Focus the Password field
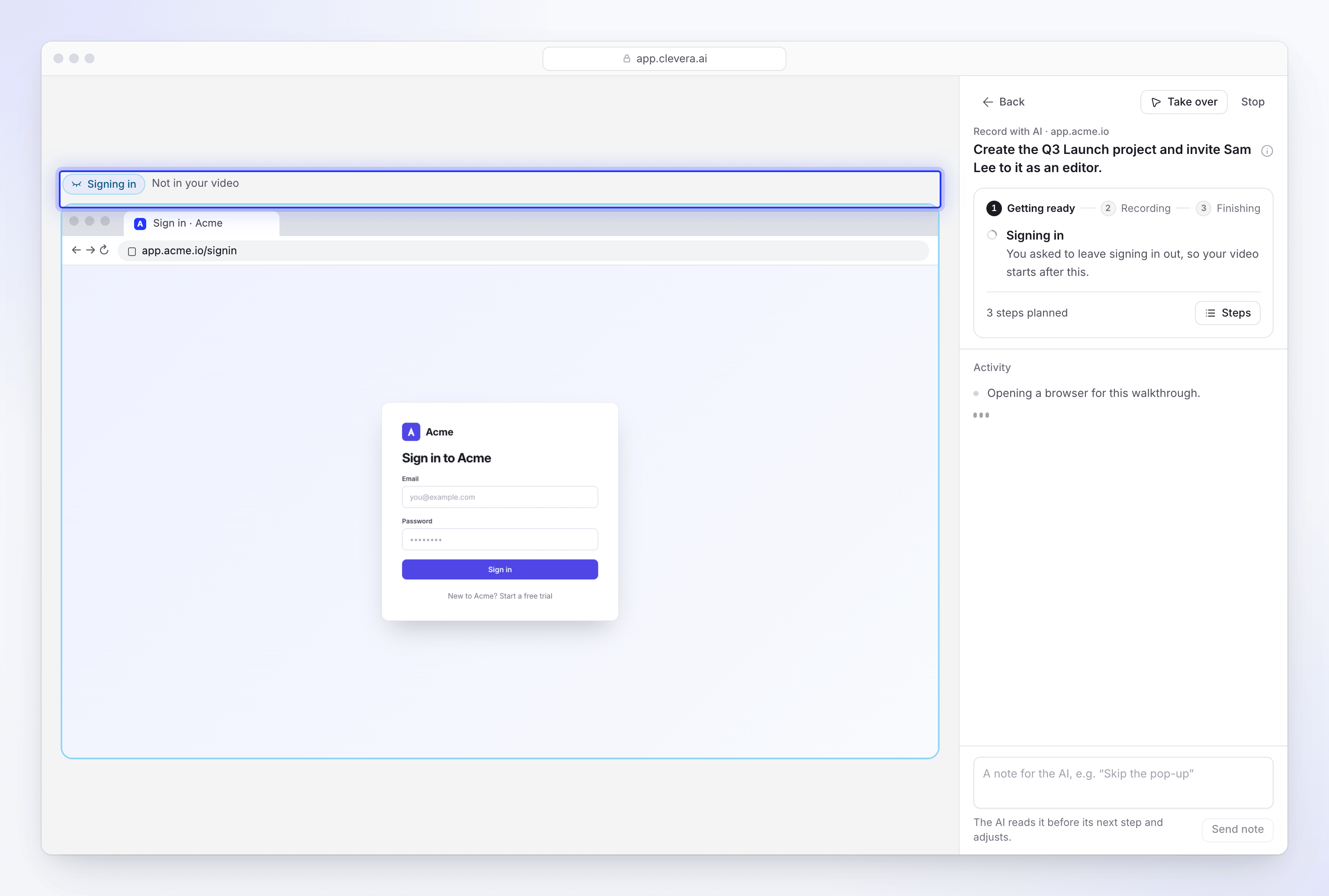The image size is (1329, 896). (x=500, y=539)
